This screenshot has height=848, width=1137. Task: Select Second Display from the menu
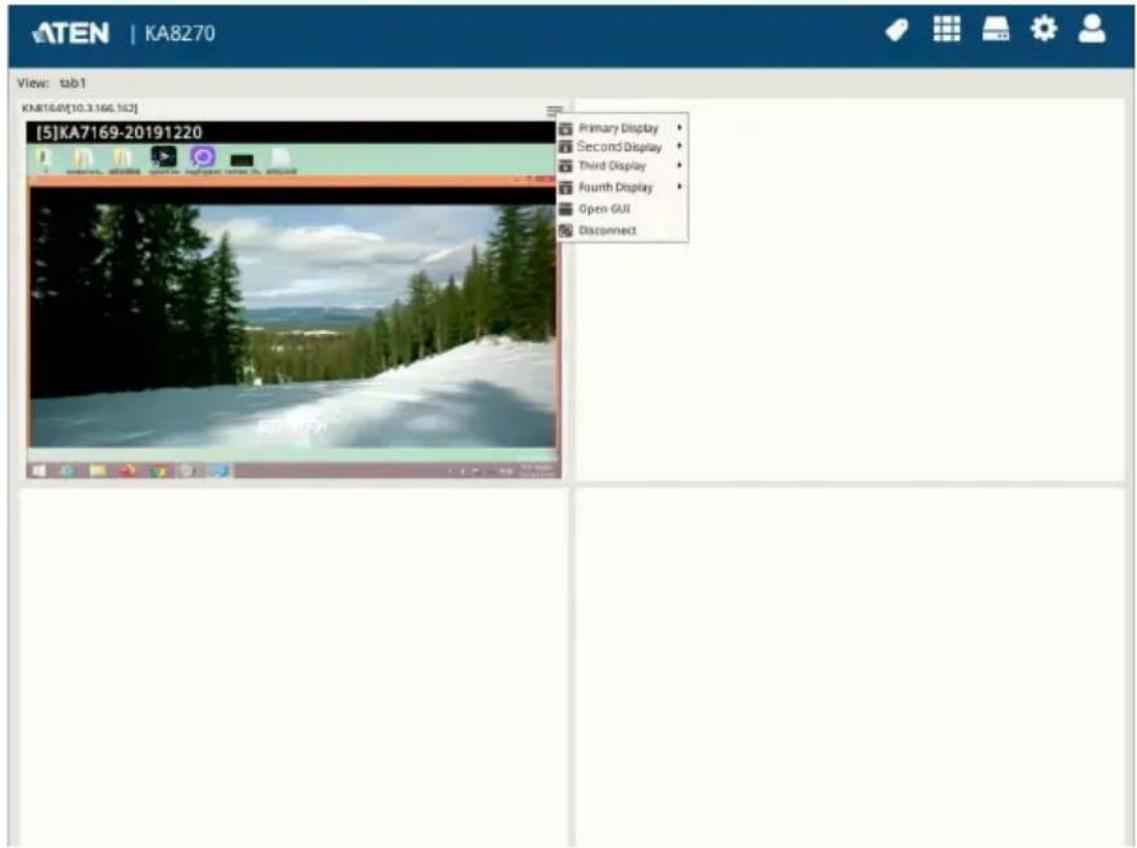point(619,147)
